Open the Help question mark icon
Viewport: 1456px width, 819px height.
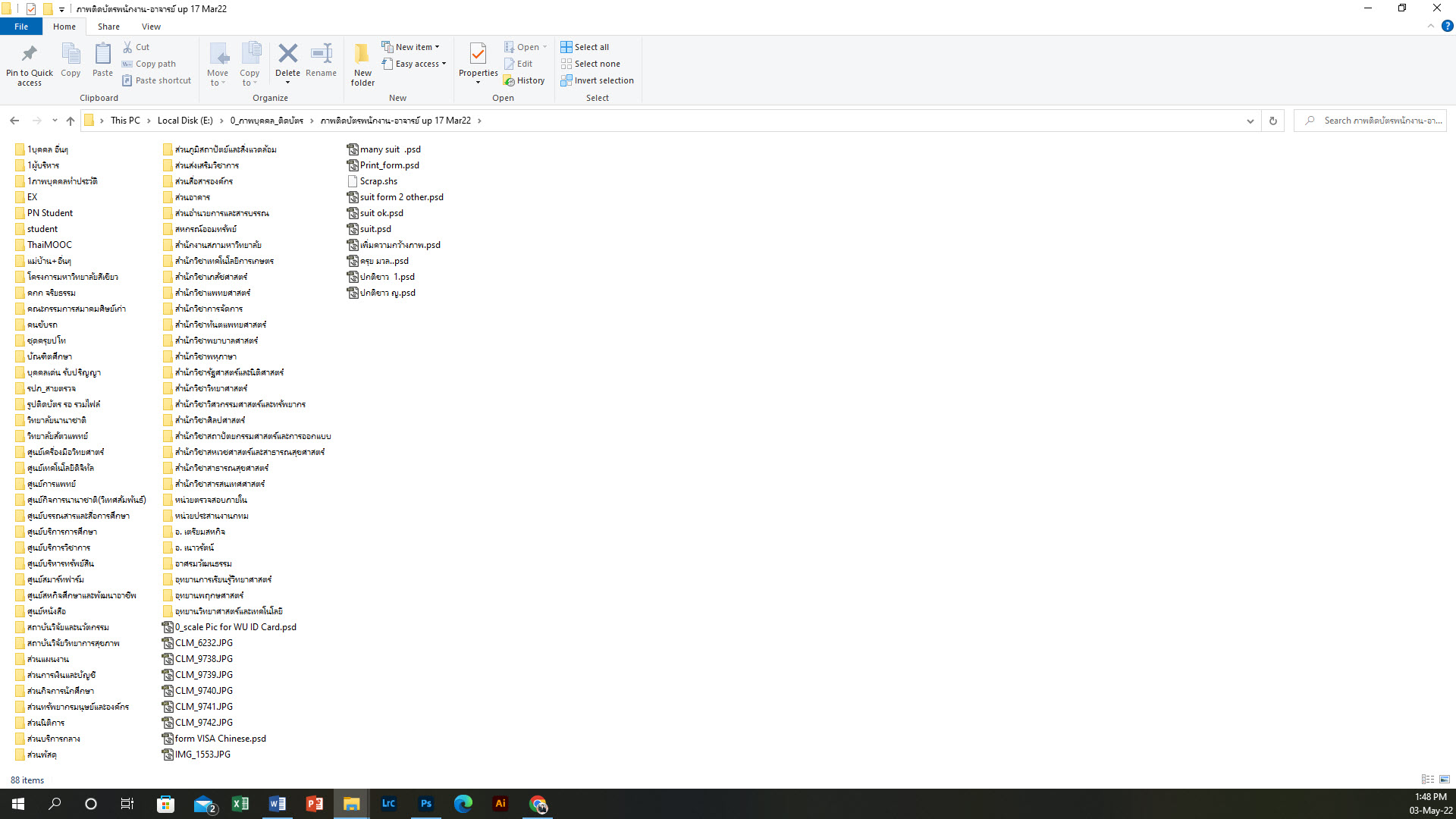pos(1447,26)
